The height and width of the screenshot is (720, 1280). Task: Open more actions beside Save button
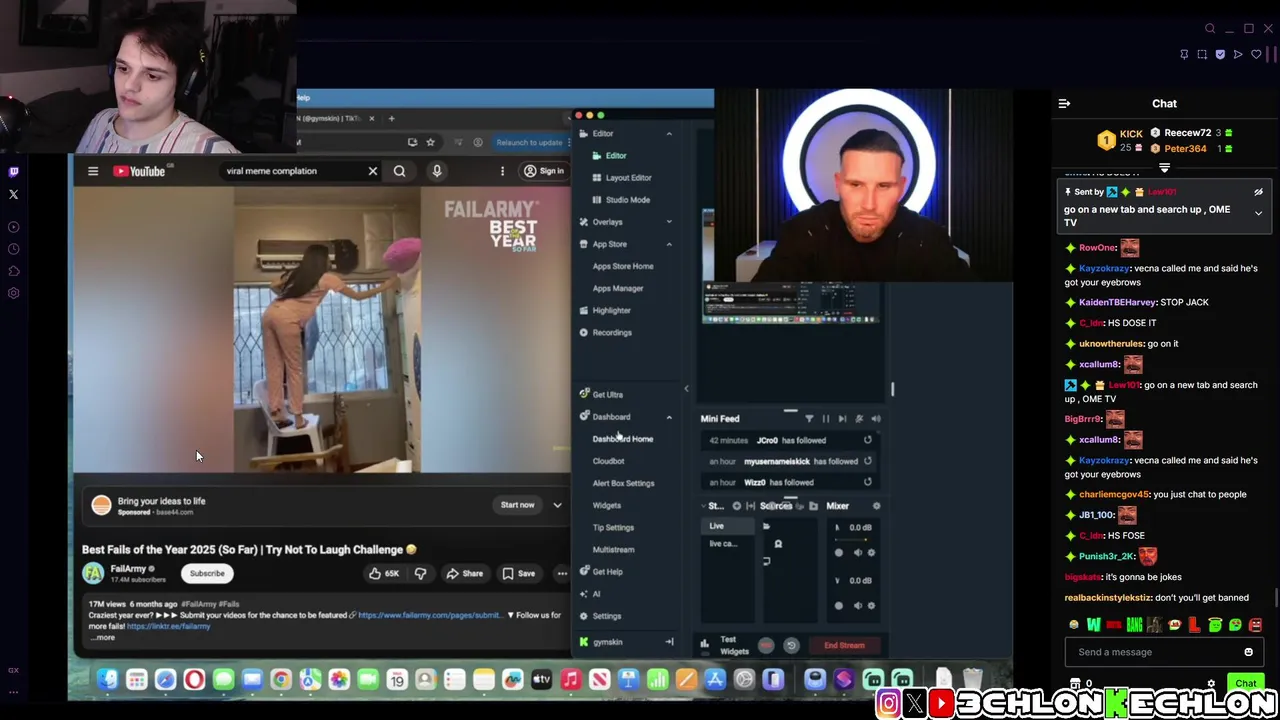coord(561,574)
